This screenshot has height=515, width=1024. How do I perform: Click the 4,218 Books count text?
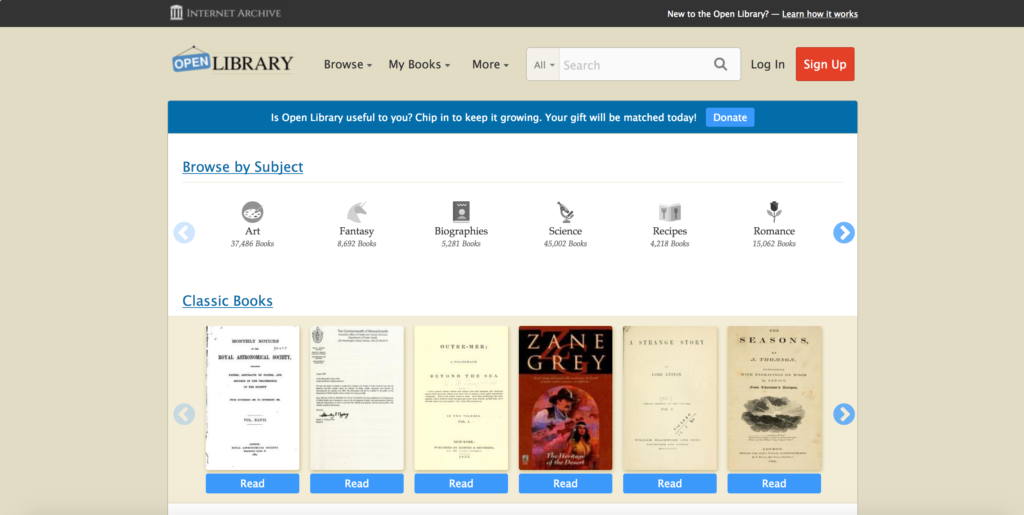tap(670, 243)
